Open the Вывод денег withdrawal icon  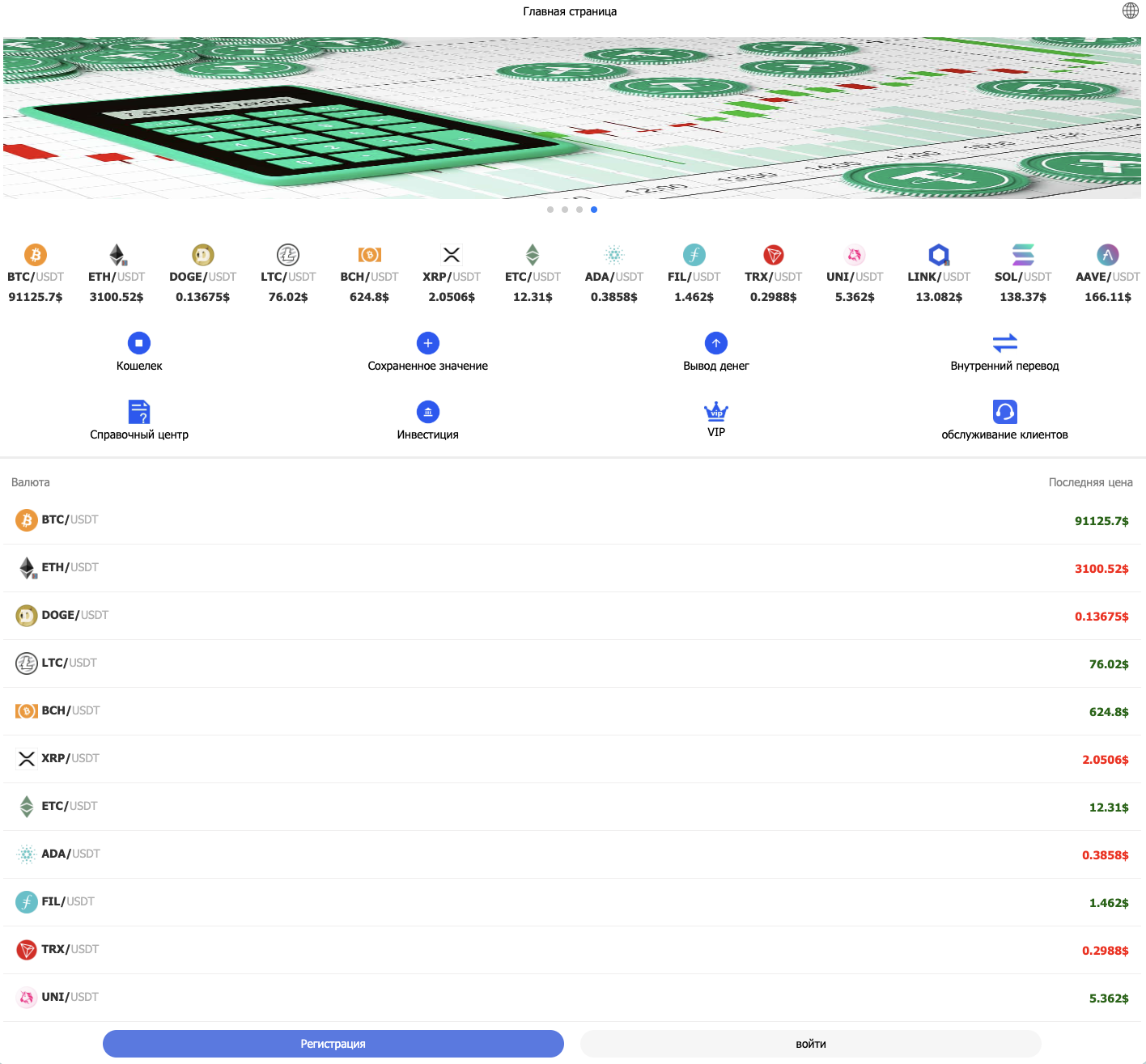tap(716, 343)
